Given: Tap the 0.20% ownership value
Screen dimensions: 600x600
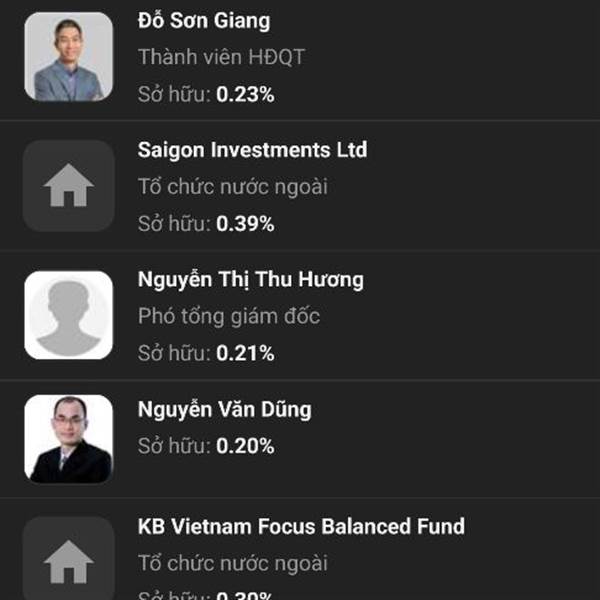Looking at the screenshot, I should (x=245, y=446).
